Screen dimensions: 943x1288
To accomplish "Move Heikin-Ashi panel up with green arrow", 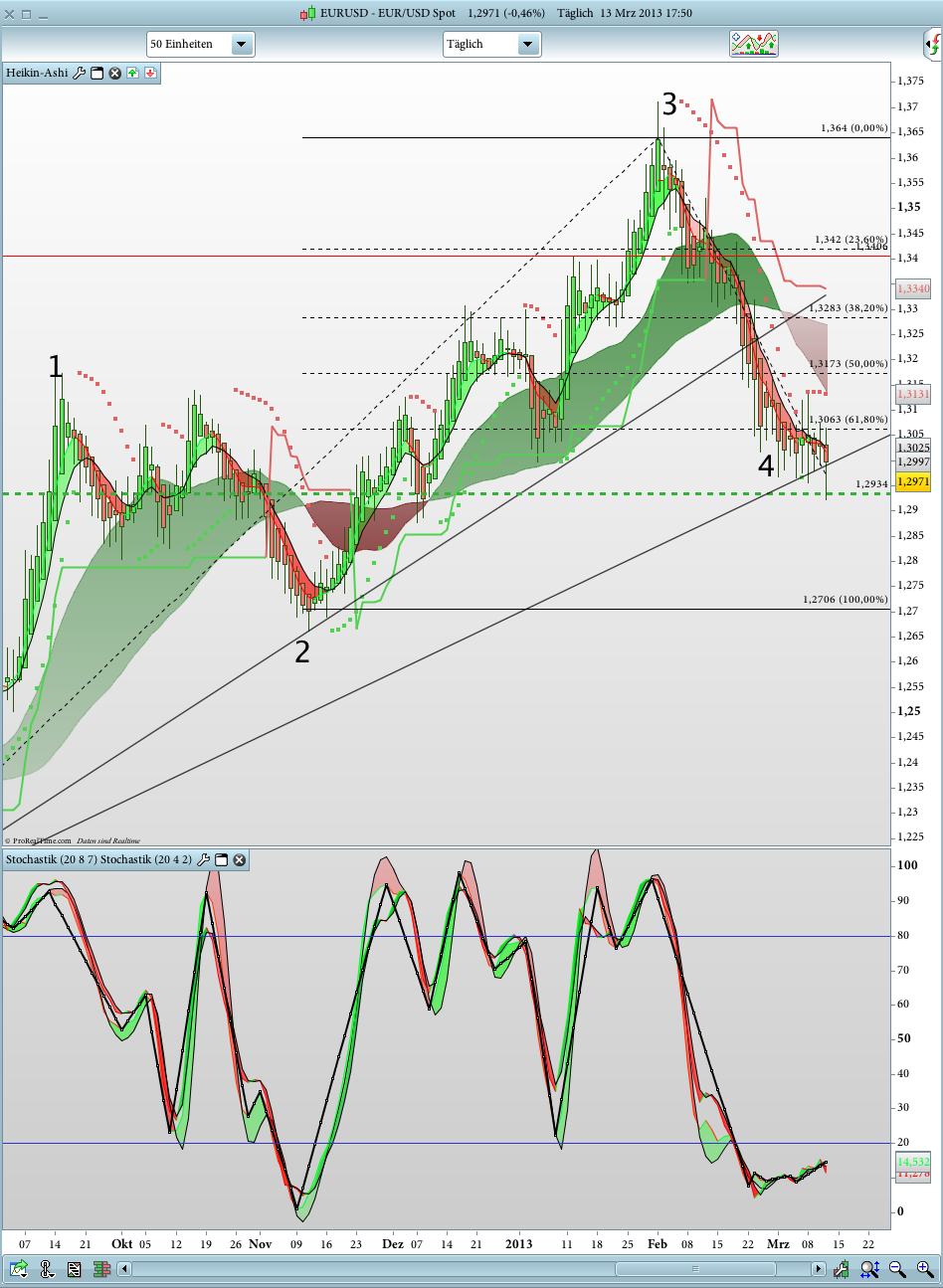I will pyautogui.click(x=132, y=73).
